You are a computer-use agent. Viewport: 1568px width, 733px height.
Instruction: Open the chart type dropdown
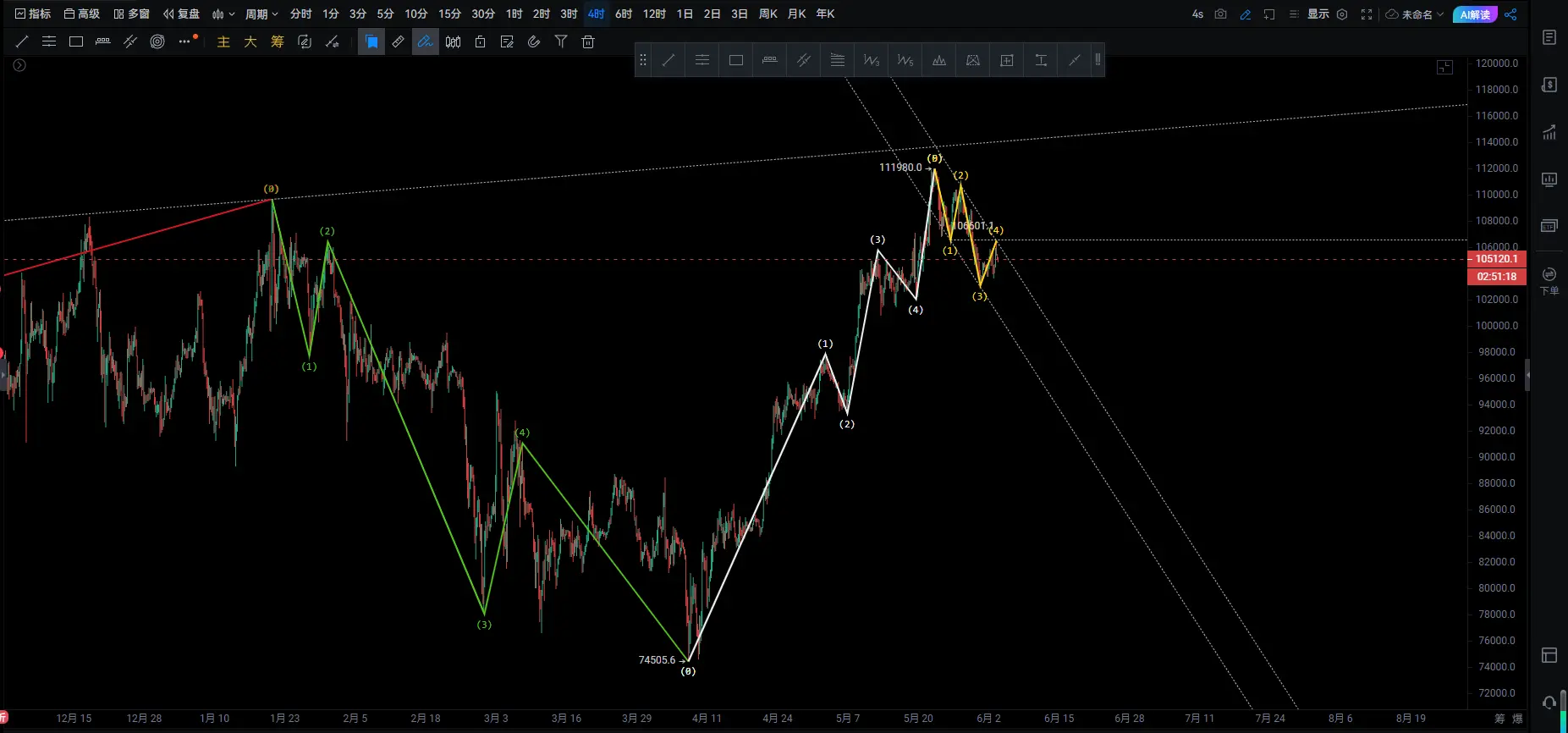[x=223, y=14]
